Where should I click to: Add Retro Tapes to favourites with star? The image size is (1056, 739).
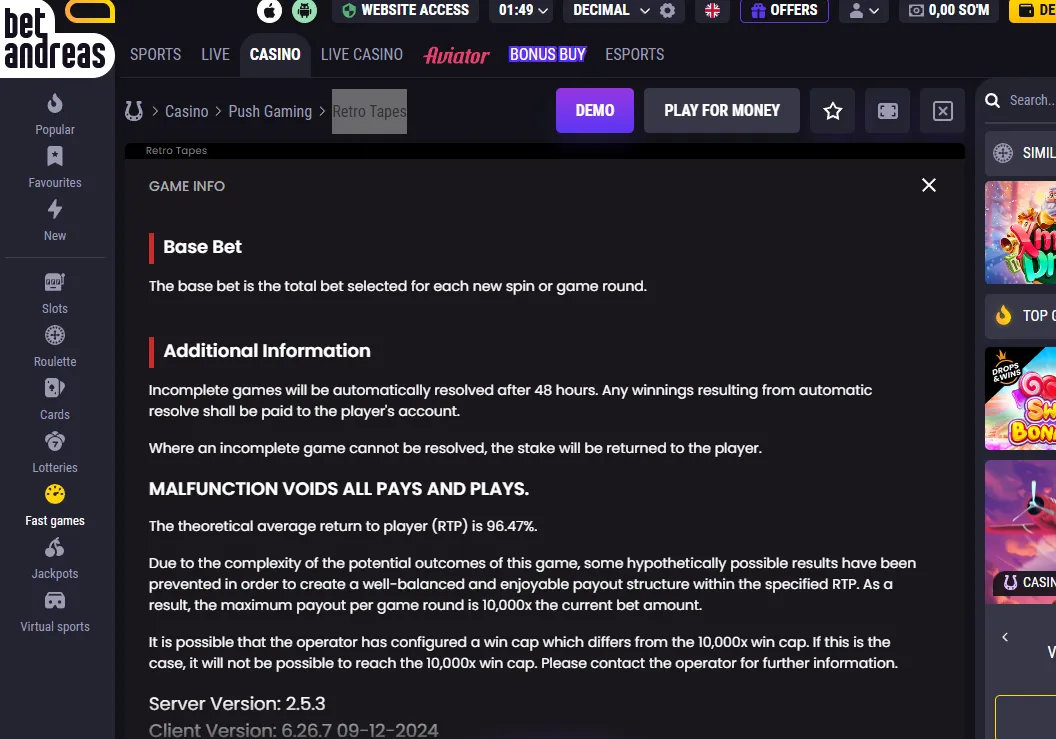click(x=832, y=110)
